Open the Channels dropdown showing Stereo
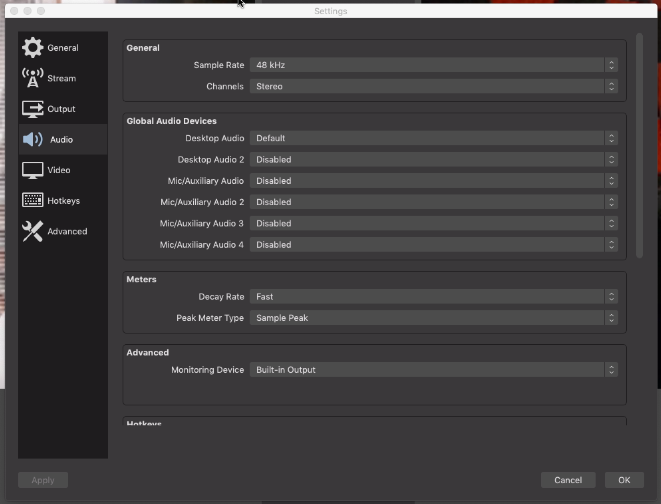This screenshot has width=661, height=504. tap(434, 86)
